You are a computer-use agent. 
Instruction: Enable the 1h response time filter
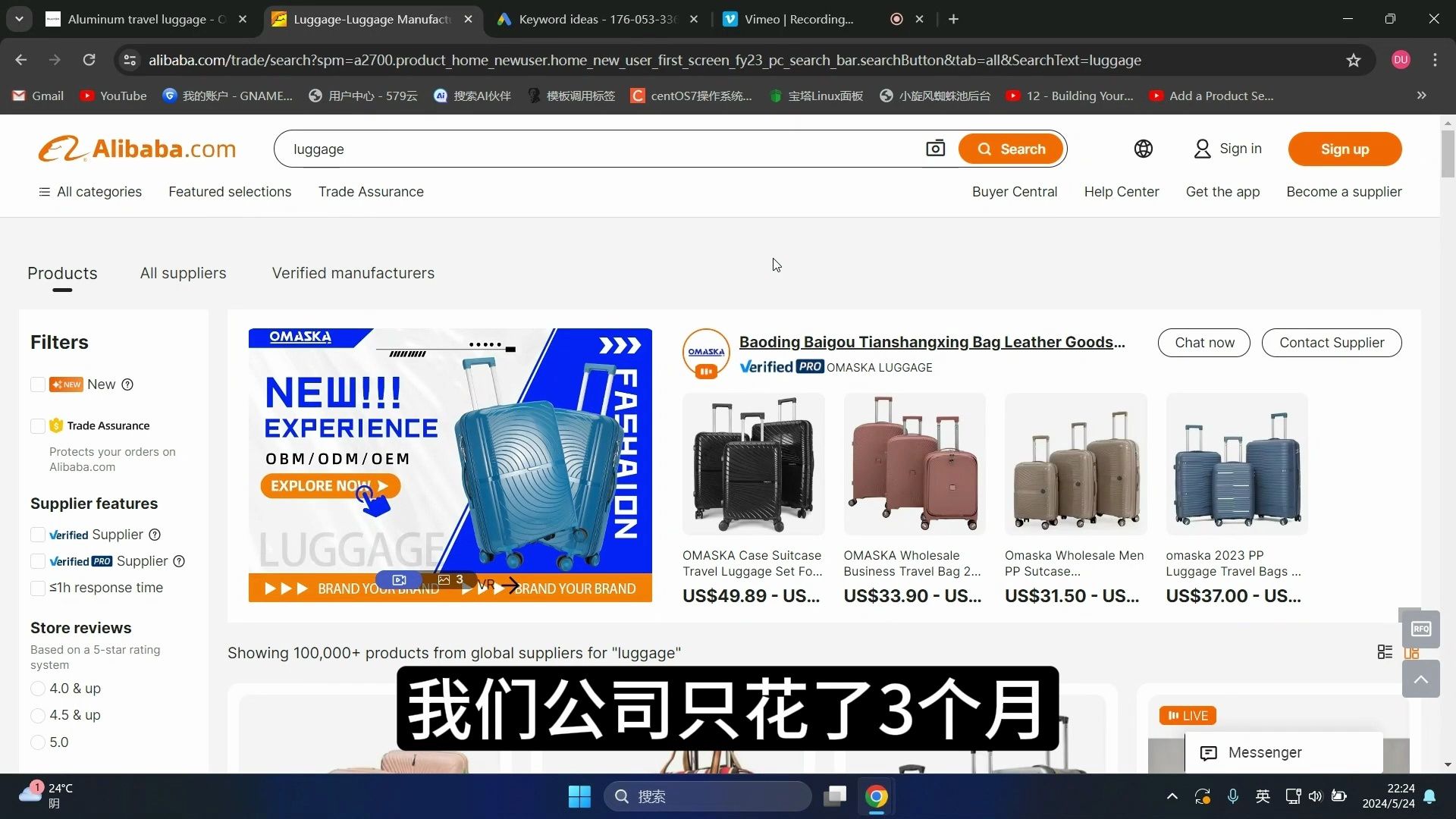(x=37, y=587)
